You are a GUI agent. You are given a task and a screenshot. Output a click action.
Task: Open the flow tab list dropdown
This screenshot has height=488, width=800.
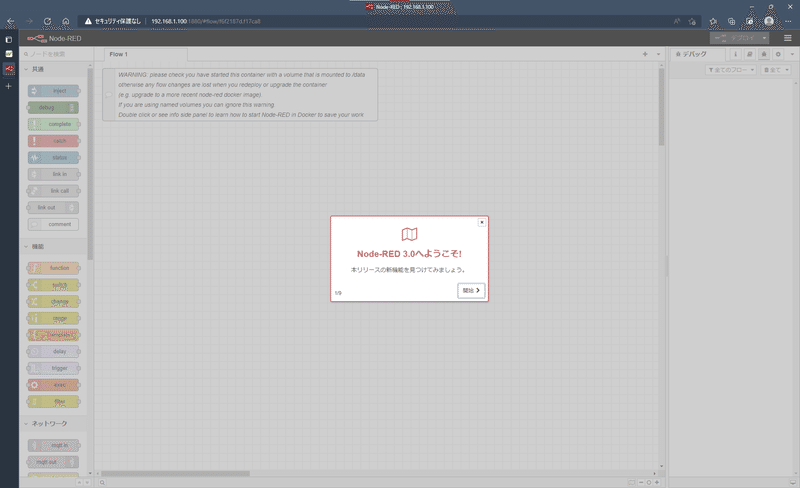click(x=658, y=54)
